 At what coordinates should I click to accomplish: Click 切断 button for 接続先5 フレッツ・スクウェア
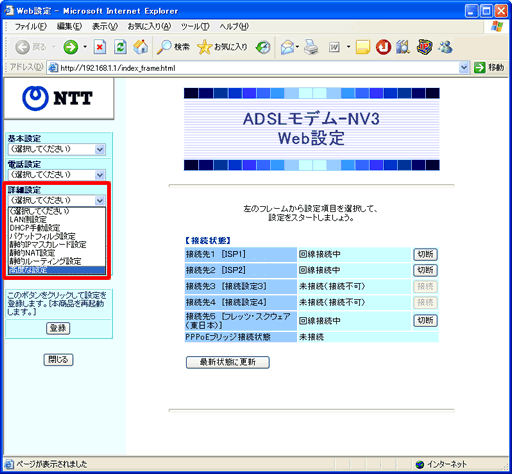(x=425, y=321)
